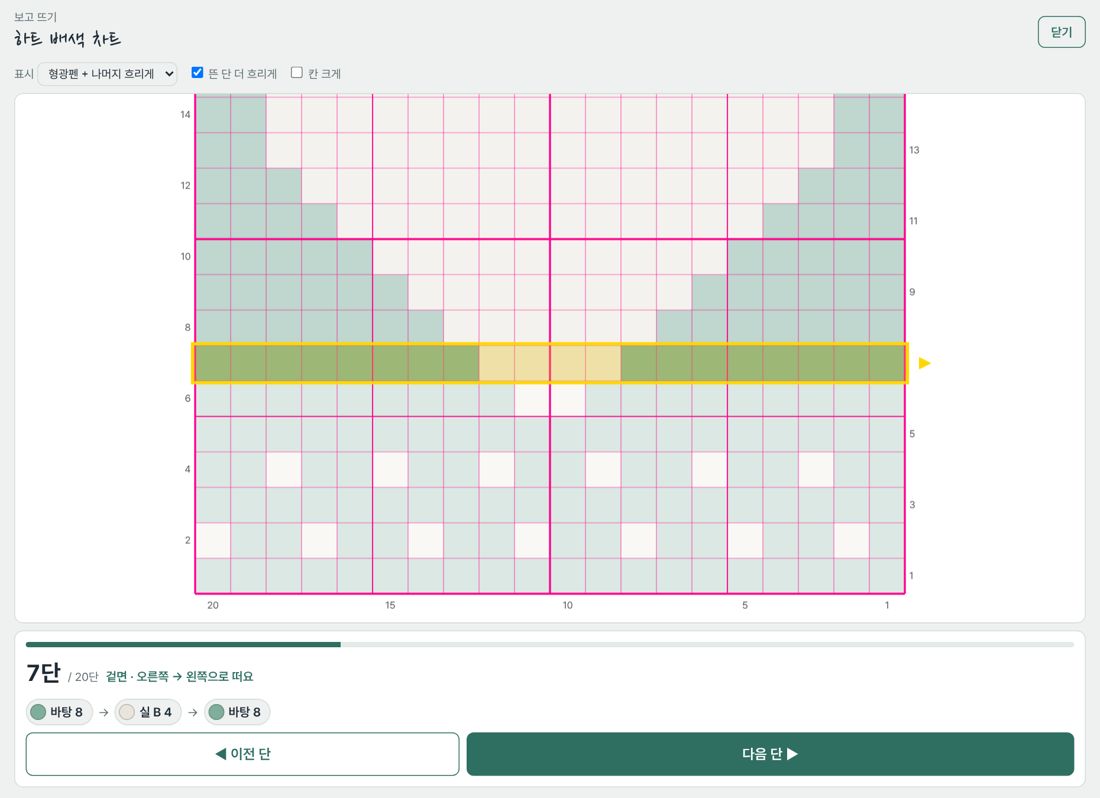The width and height of the screenshot is (1100, 798).
Task: Click the / 20단 total rows text
Action: [x=83, y=677]
